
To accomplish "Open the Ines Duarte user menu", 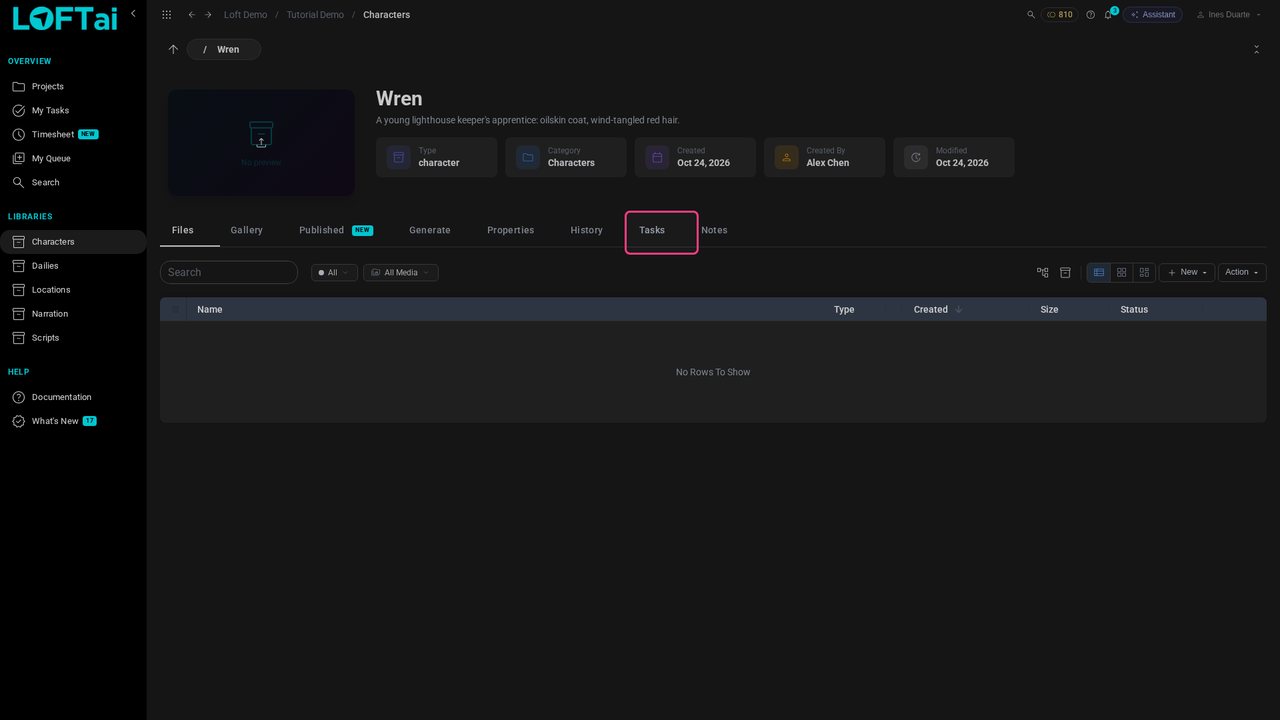I will (1229, 15).
